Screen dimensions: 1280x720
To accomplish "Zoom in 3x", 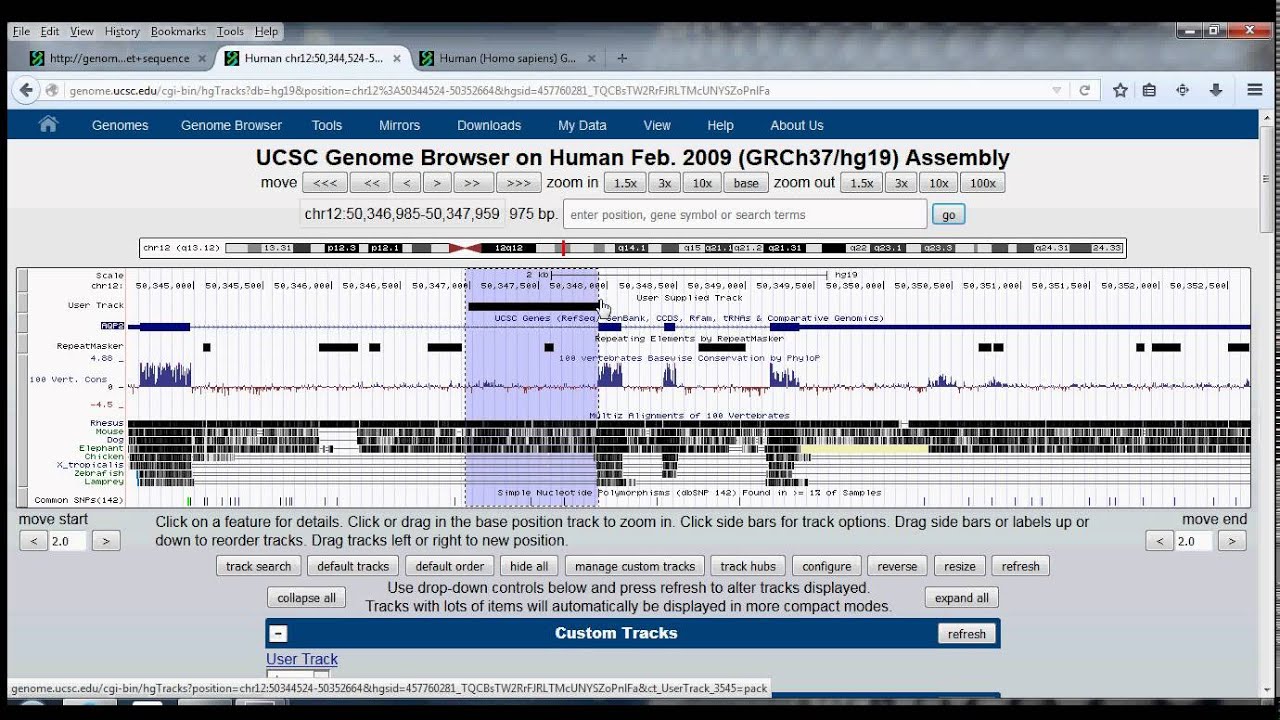I will click(x=664, y=183).
